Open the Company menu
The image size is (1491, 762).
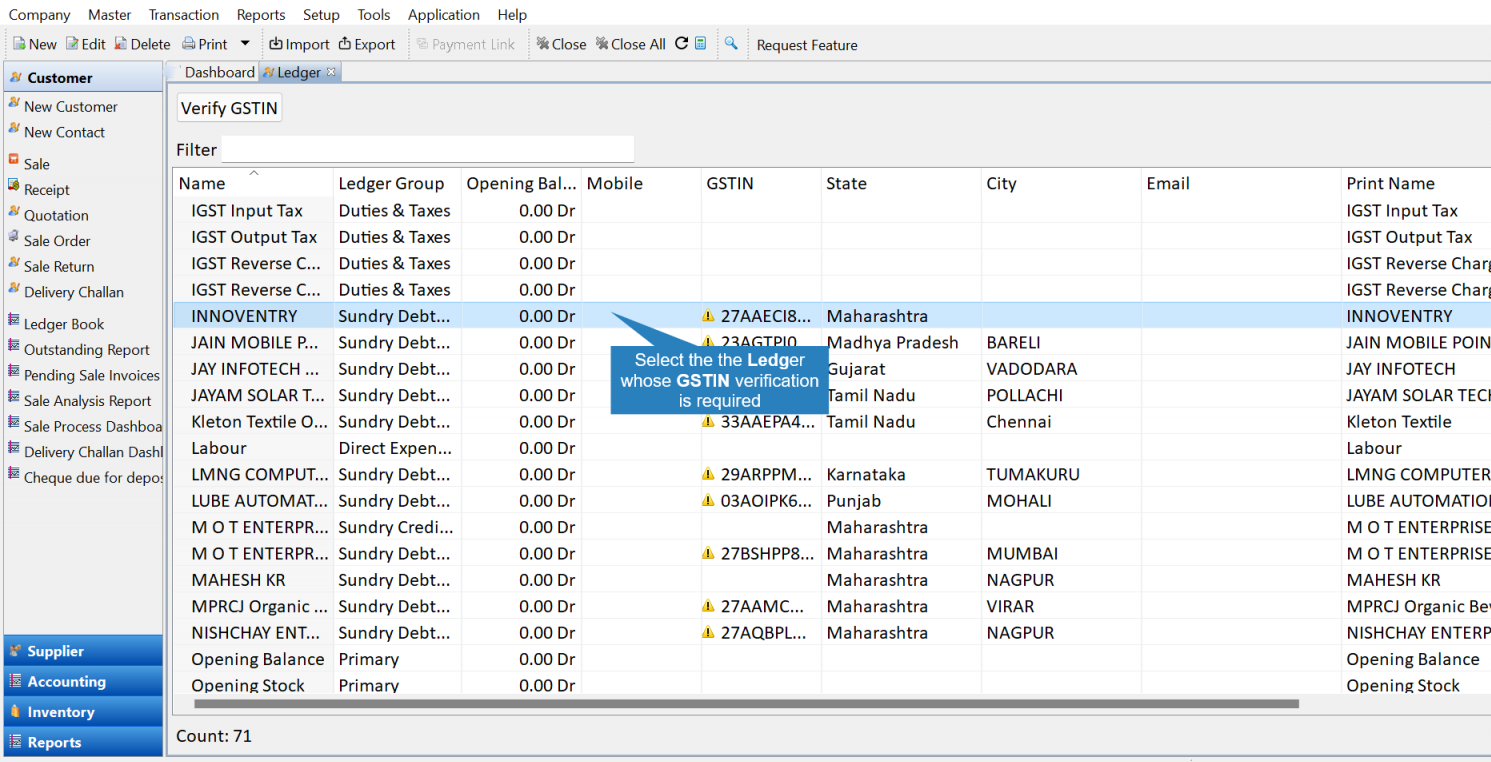pos(40,15)
